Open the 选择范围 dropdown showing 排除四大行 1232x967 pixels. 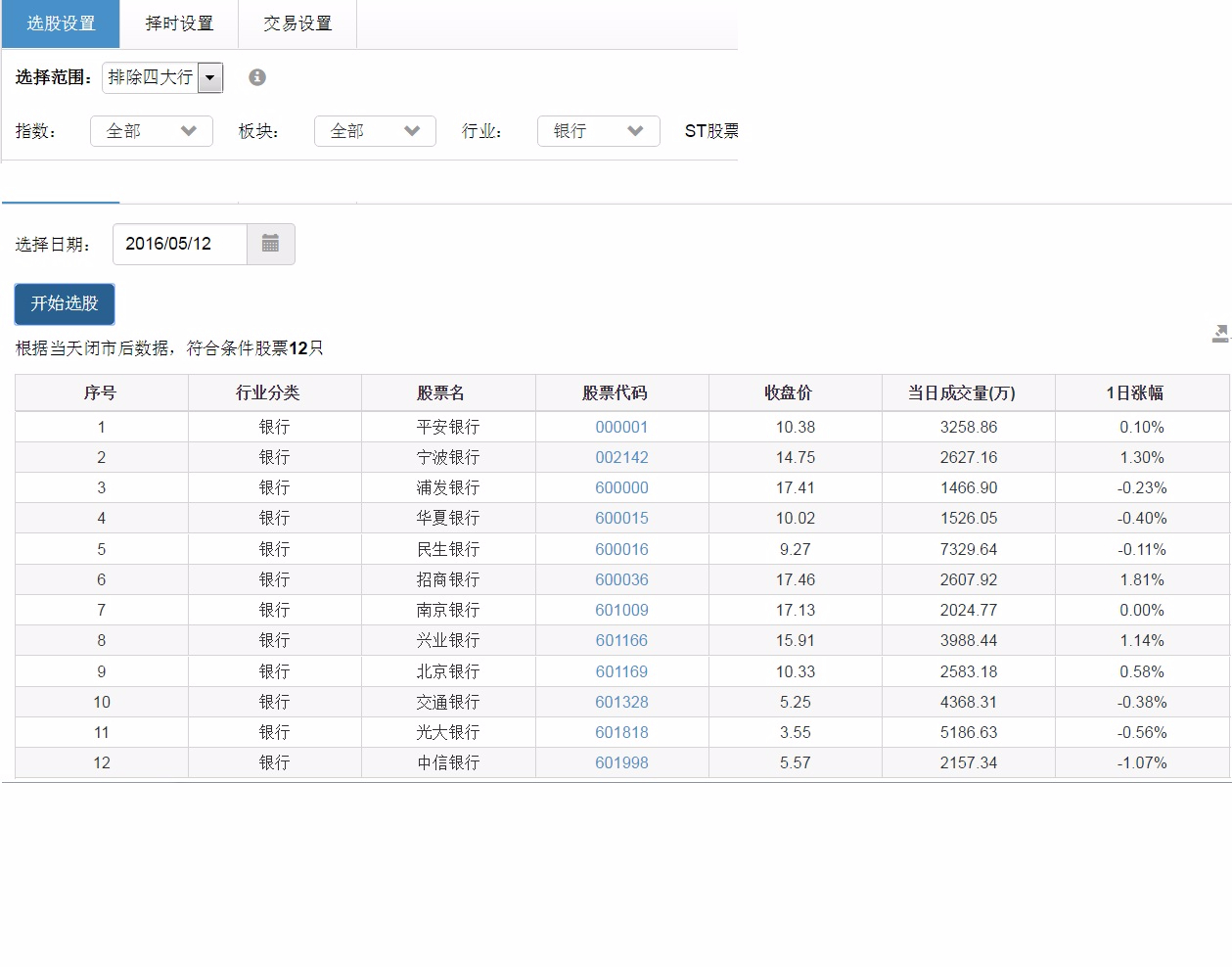coord(162,77)
